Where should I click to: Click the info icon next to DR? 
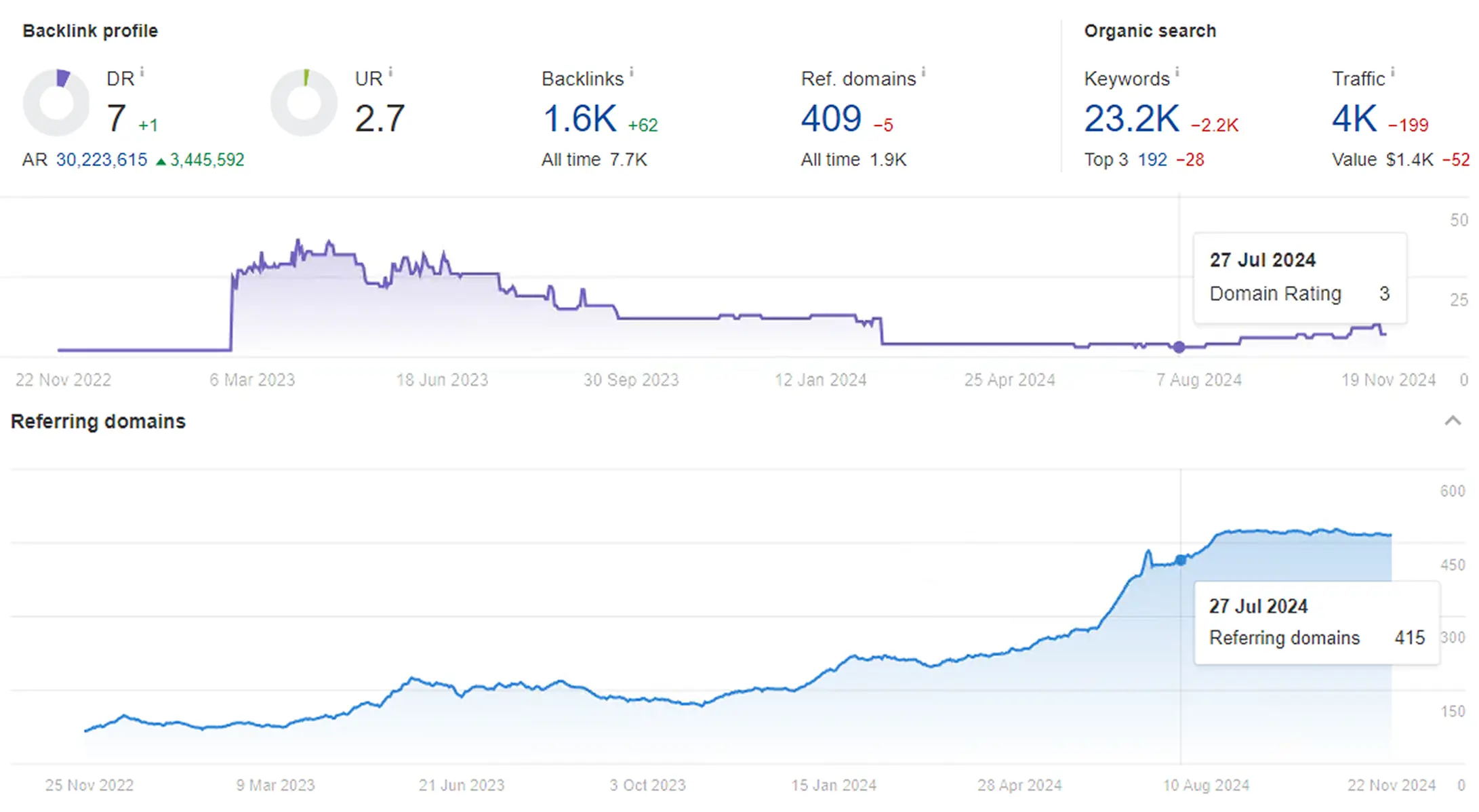click(x=142, y=71)
